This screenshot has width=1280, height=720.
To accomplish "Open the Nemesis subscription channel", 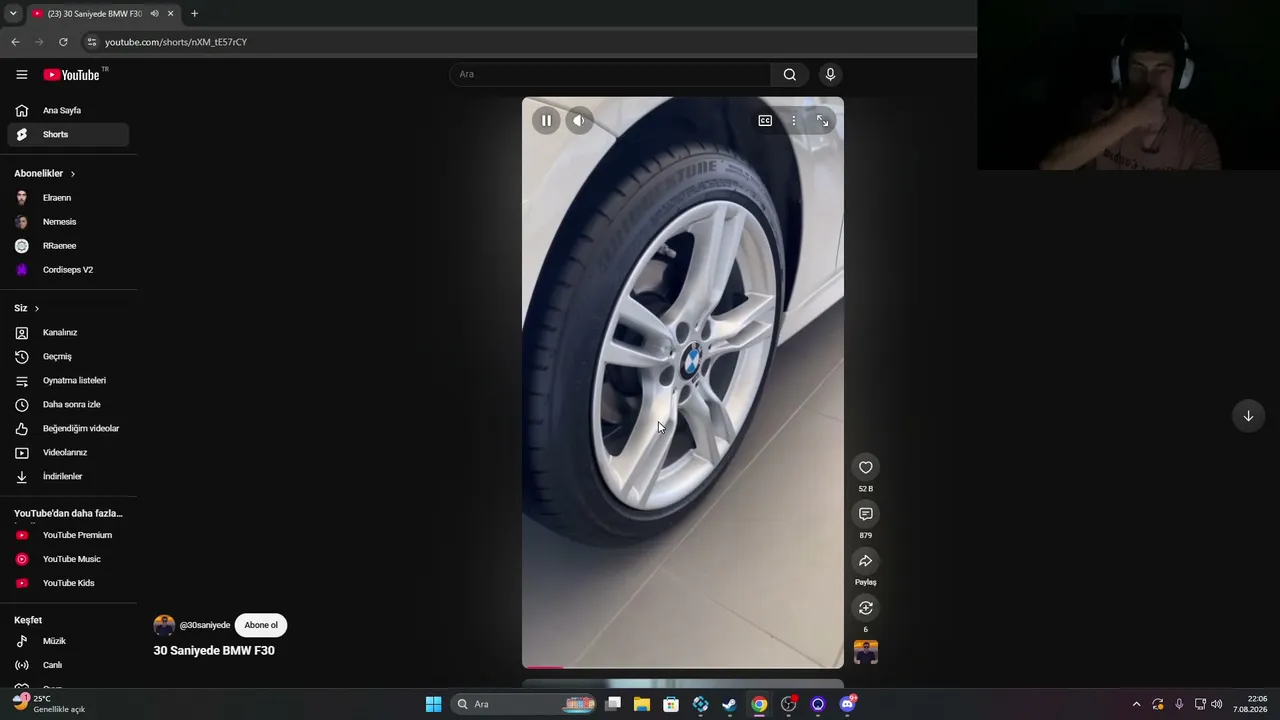I will (68, 222).
